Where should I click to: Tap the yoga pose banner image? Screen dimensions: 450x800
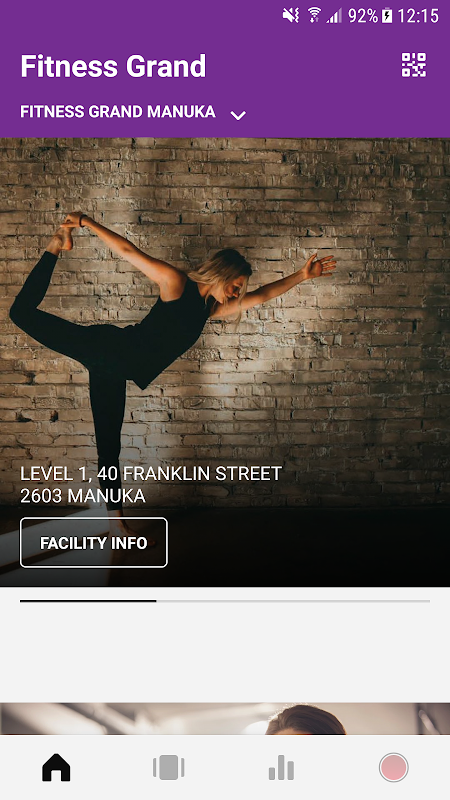tap(225, 362)
